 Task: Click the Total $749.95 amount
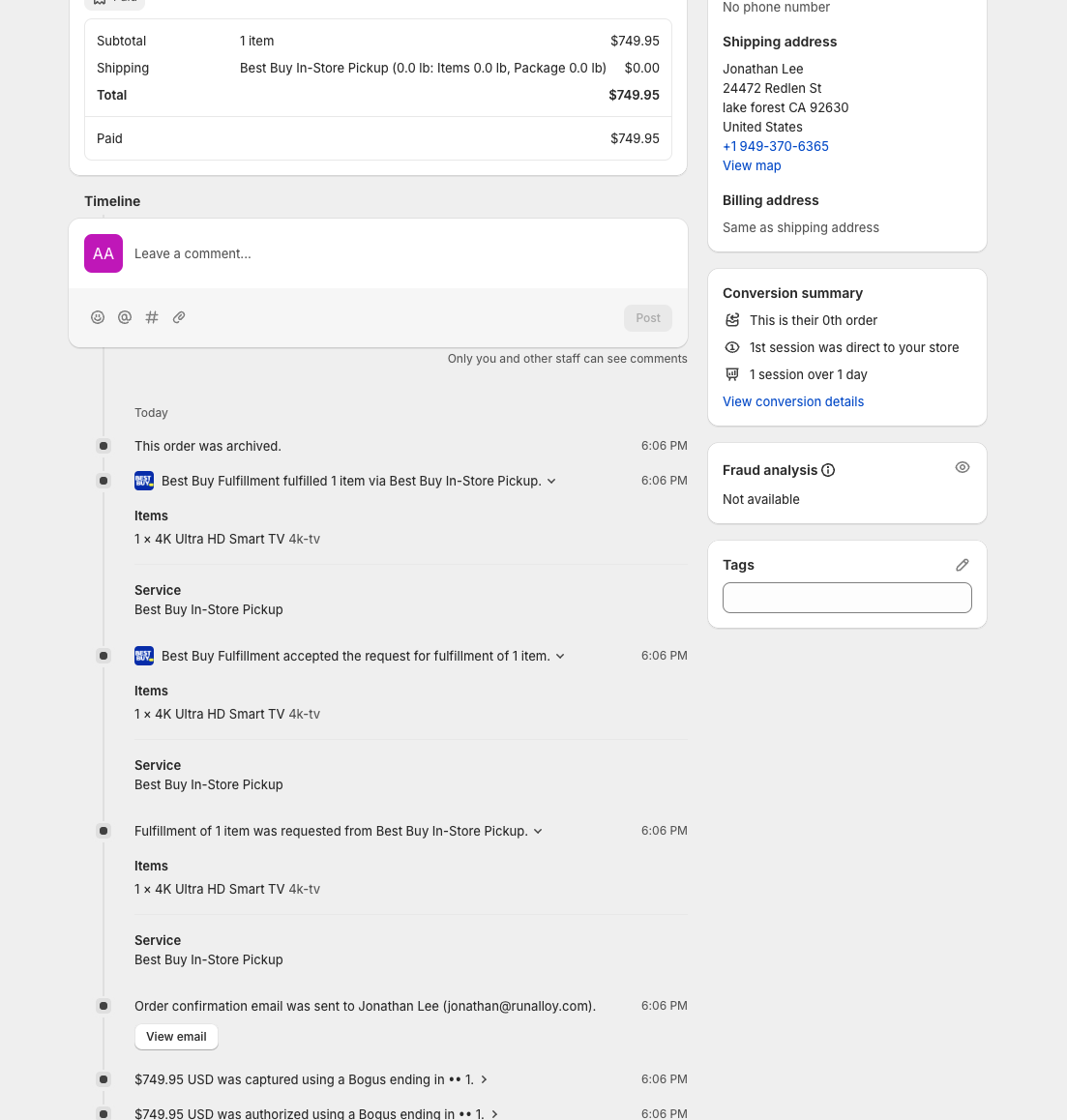[x=634, y=95]
